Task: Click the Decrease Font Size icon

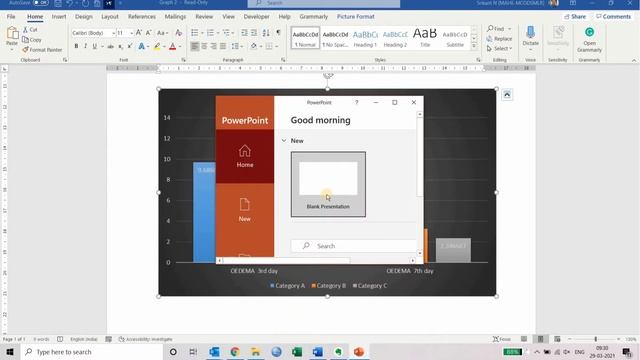Action: [149, 33]
